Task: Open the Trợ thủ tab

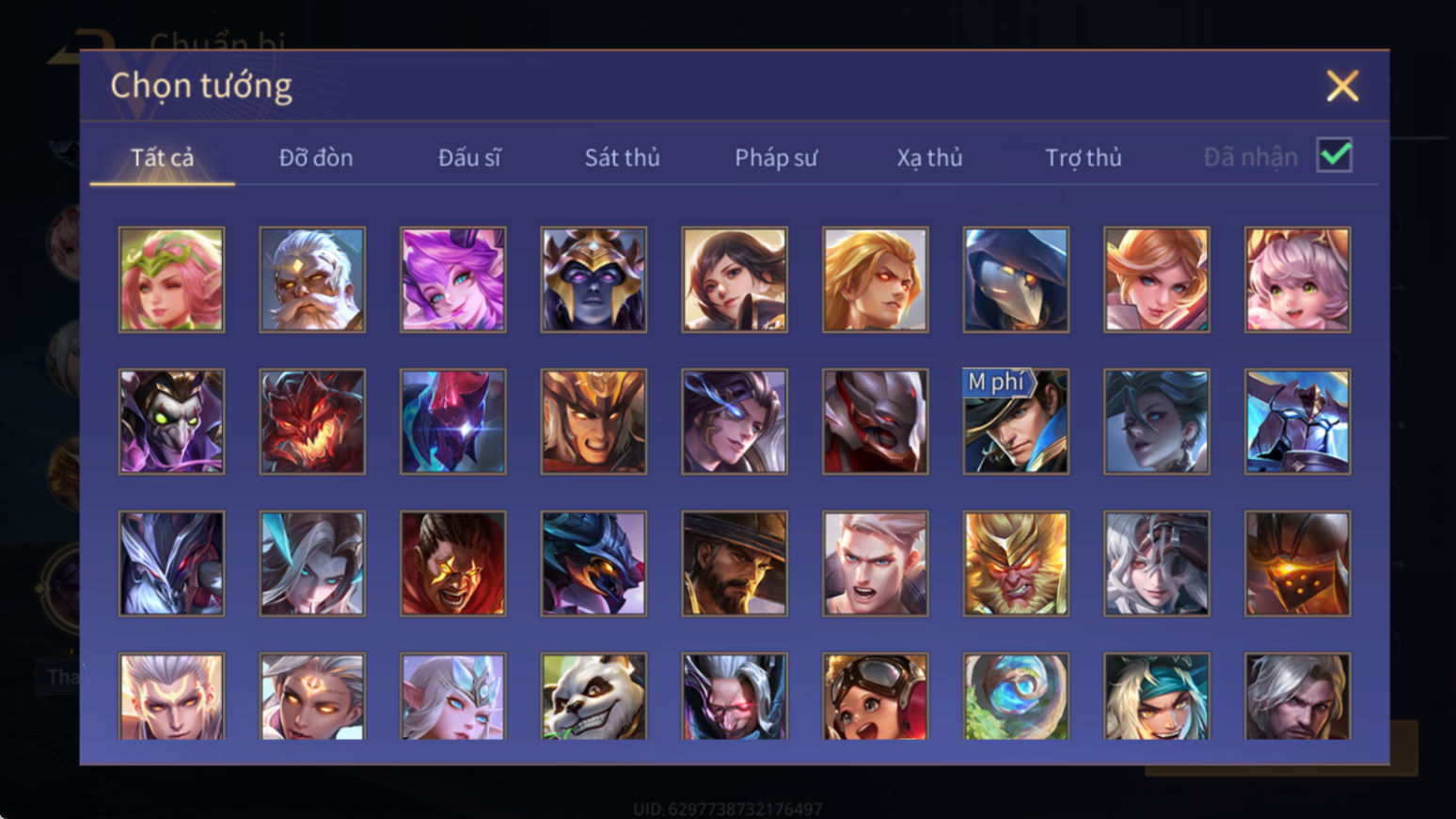Action: point(1084,158)
